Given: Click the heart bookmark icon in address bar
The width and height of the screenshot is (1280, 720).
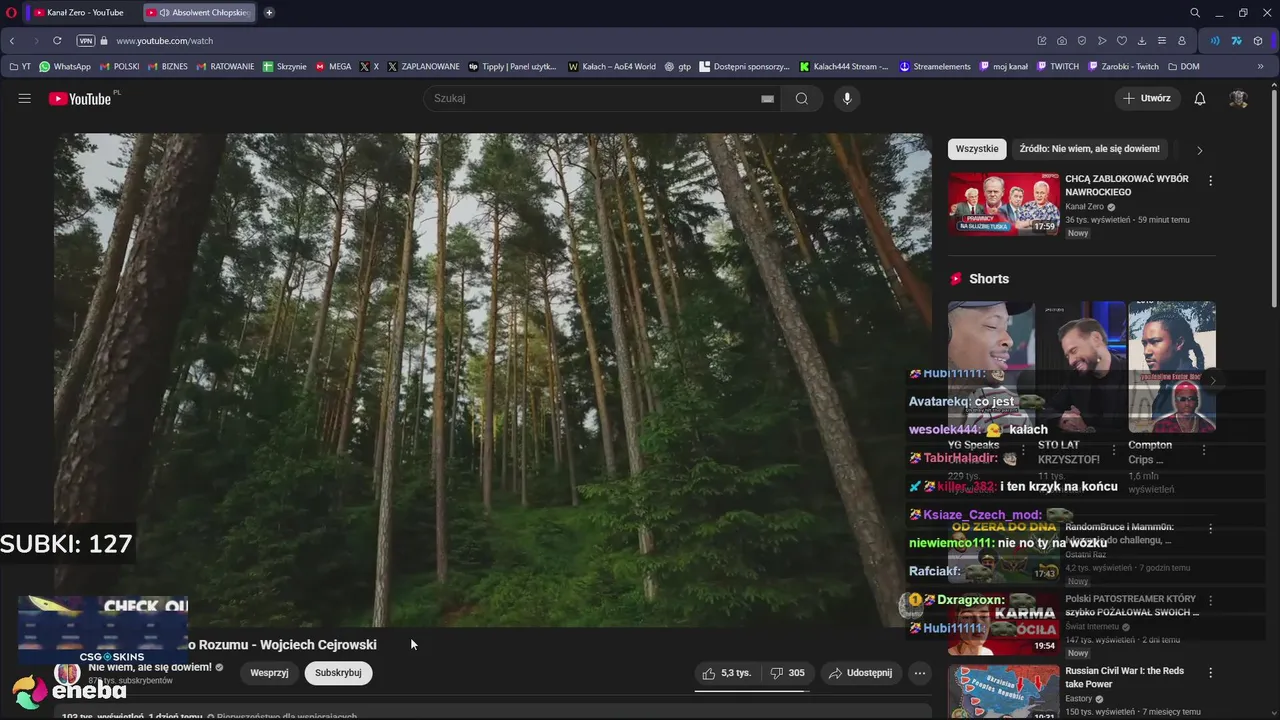Looking at the screenshot, I should pyautogui.click(x=1122, y=41).
